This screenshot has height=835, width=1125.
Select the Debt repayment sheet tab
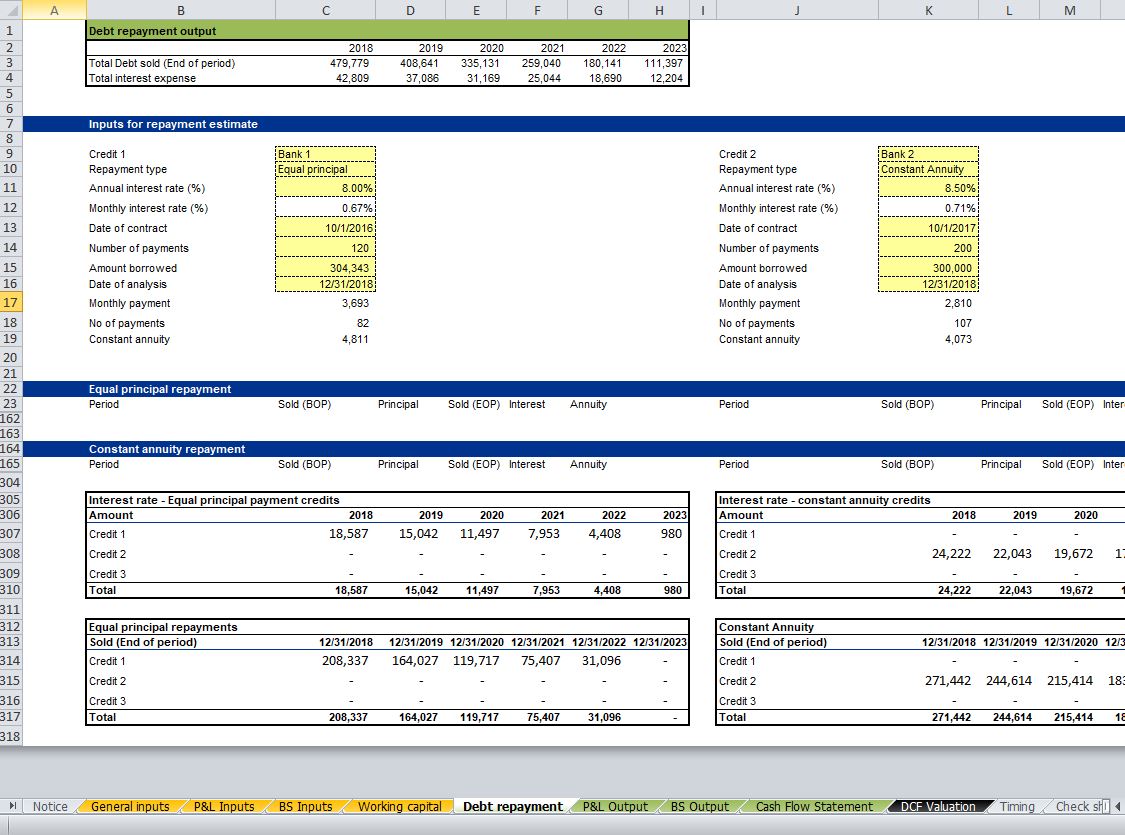click(512, 806)
